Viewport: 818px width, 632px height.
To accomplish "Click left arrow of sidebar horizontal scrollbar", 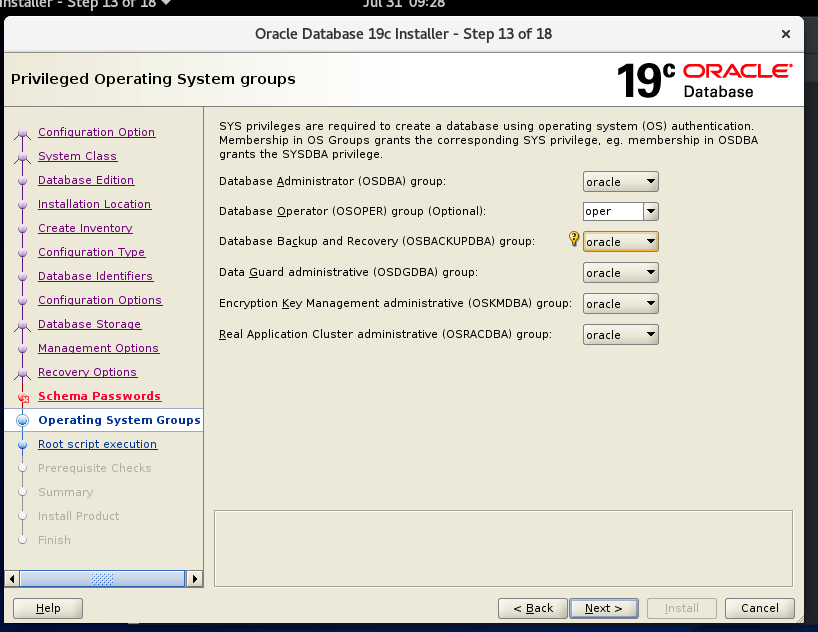I will coord(12,578).
